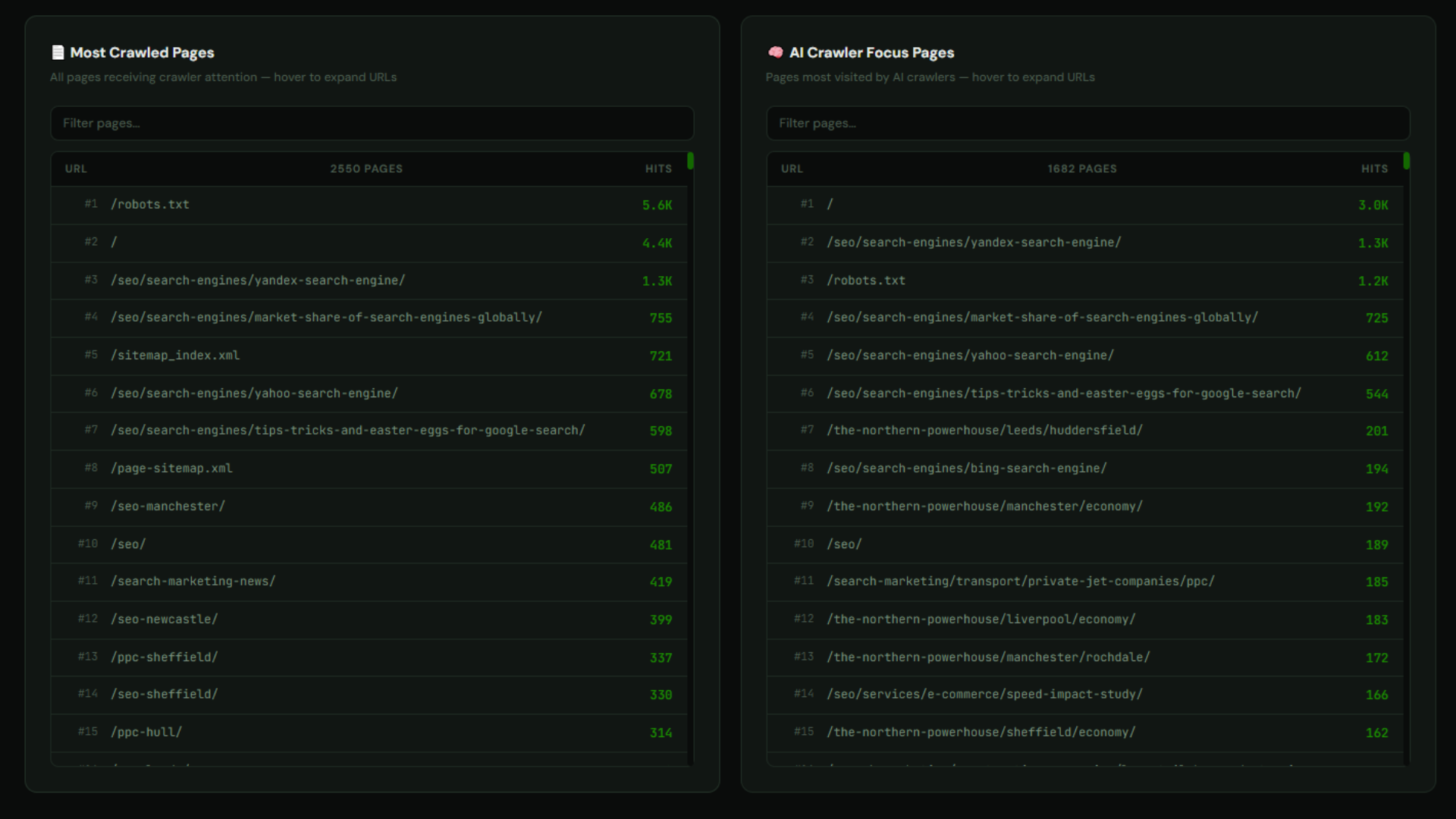The height and width of the screenshot is (819, 1456).
Task: Open the /search-marketing-news/ row
Action: coord(369,582)
